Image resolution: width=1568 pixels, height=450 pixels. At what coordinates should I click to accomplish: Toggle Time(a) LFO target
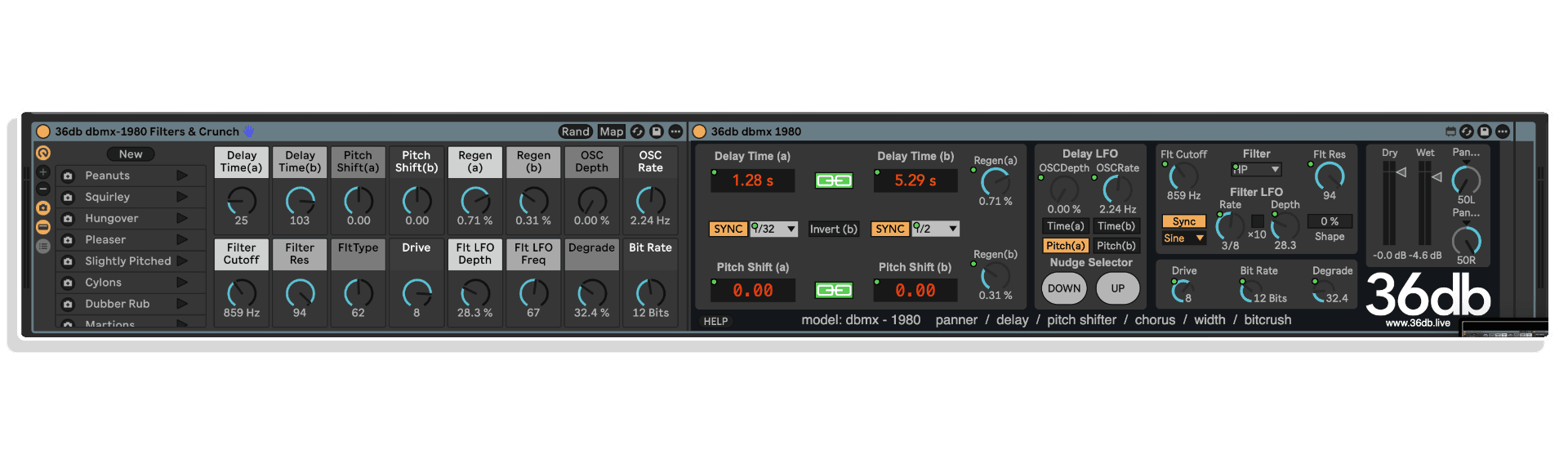1066,226
